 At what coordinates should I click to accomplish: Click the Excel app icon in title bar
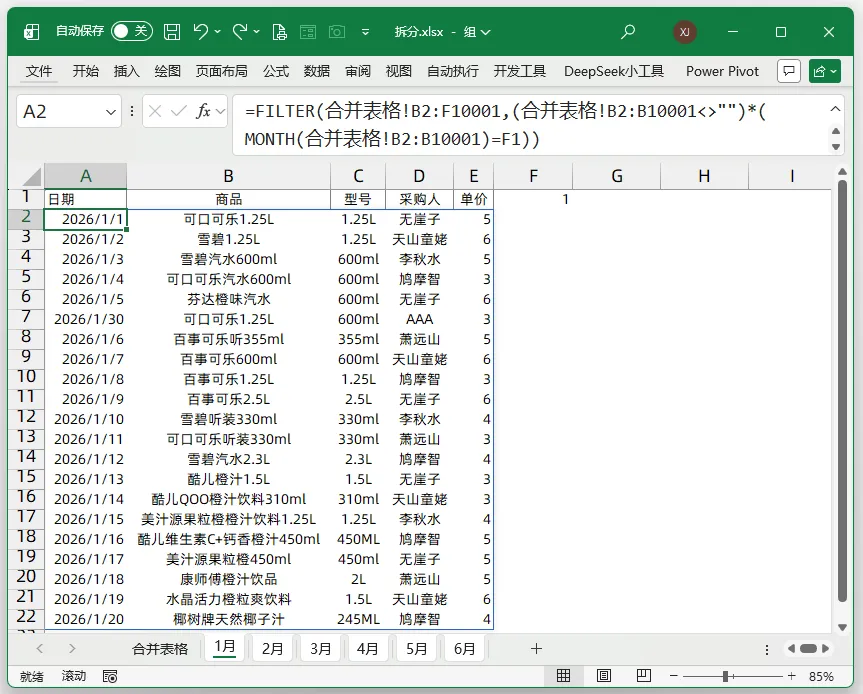(31, 32)
